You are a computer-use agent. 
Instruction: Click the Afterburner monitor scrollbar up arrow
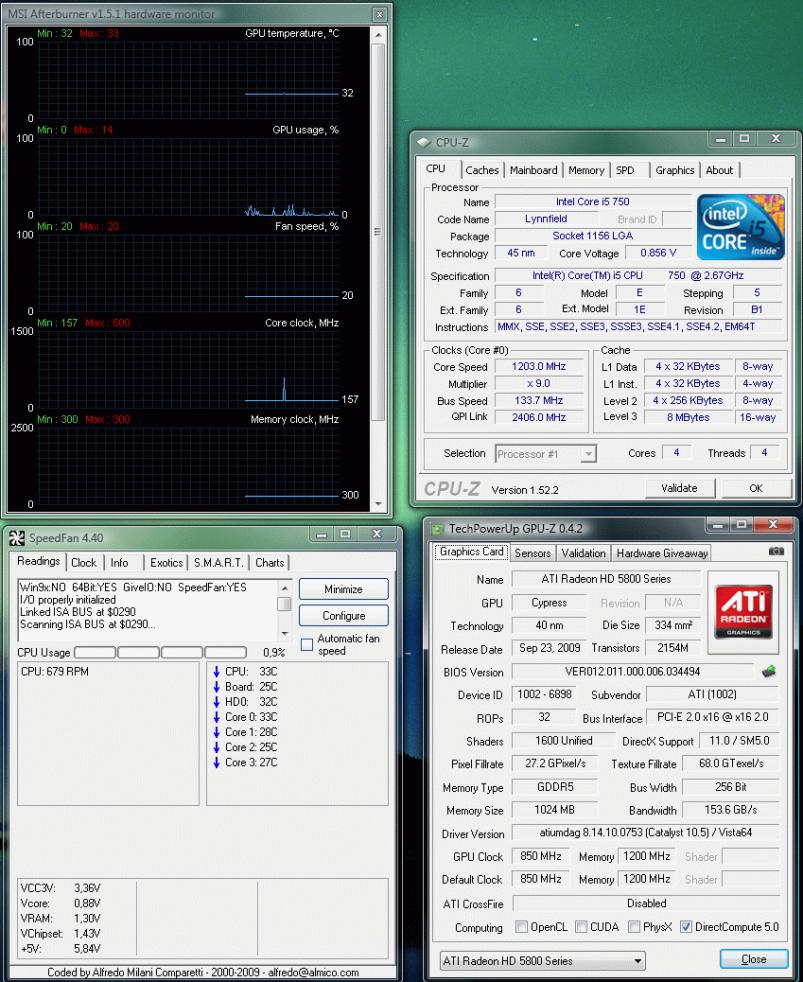(378, 35)
